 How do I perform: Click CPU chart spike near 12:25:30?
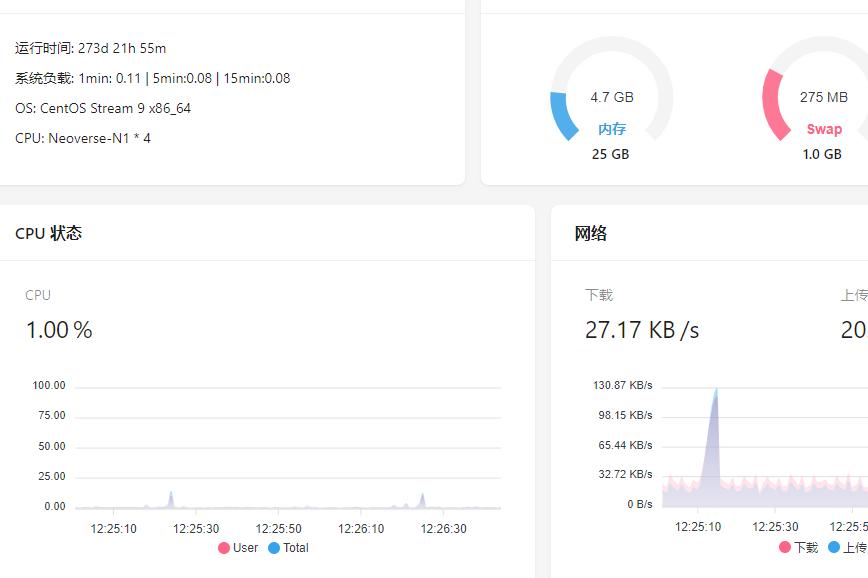click(x=171, y=499)
